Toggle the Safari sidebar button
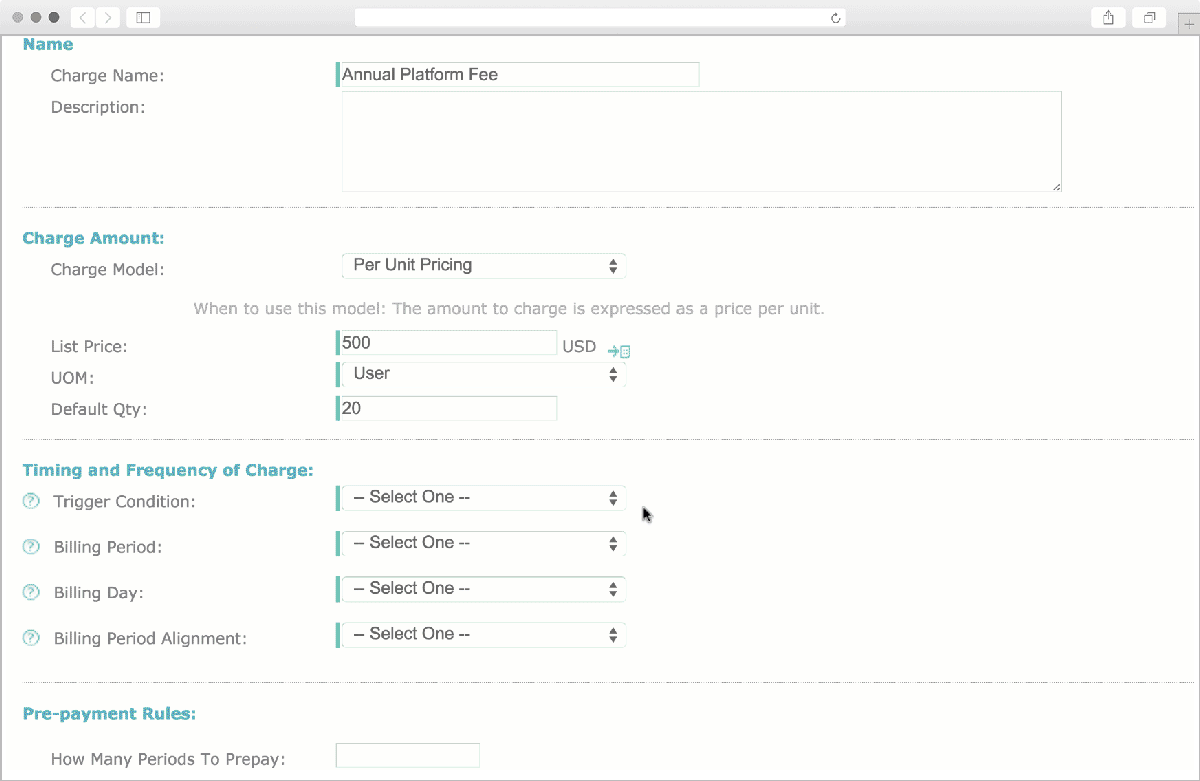Image resolution: width=1200 pixels, height=781 pixels. pos(143,17)
